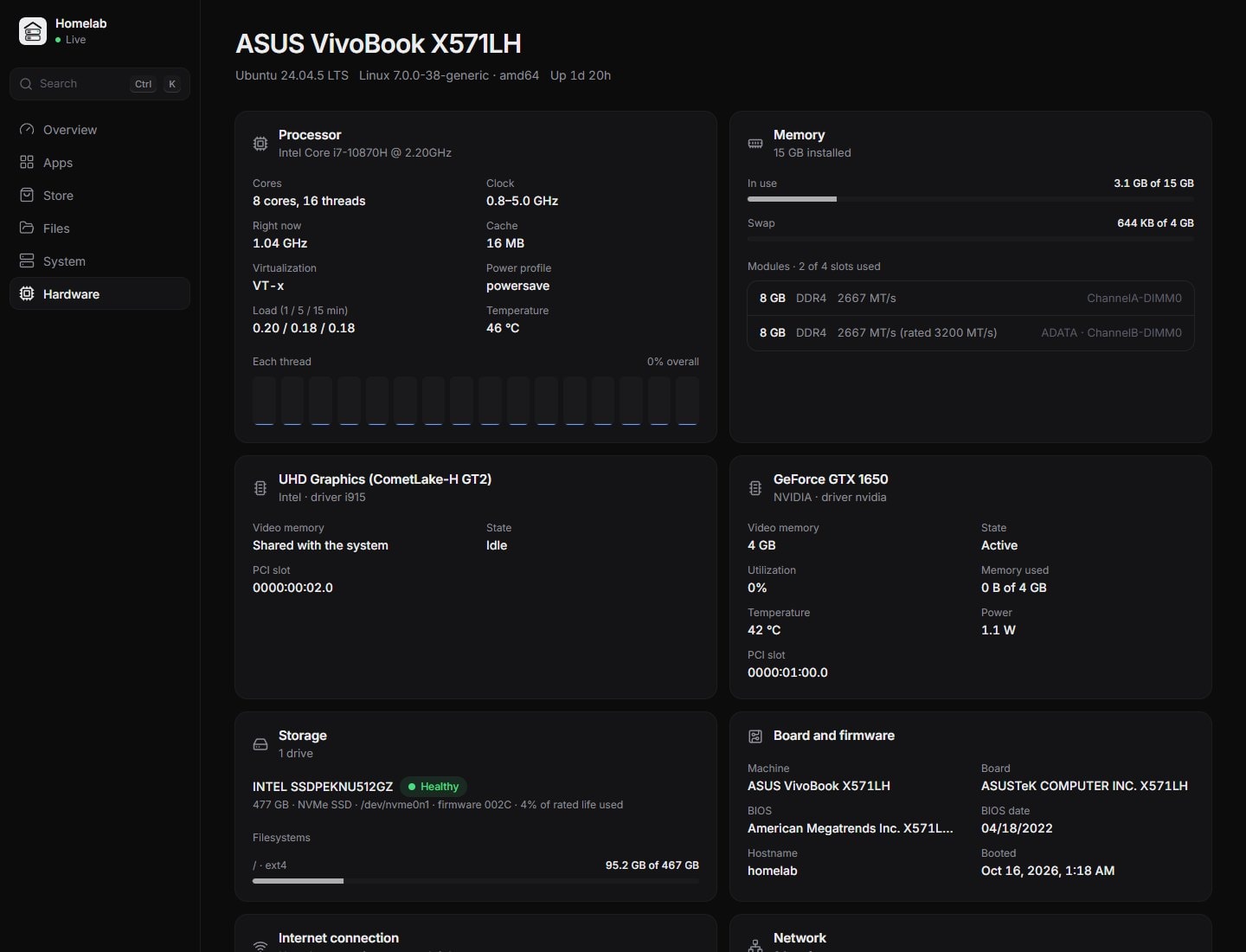Select the ChannelA-DIMM0 memory module row
The image size is (1246, 952).
click(971, 299)
